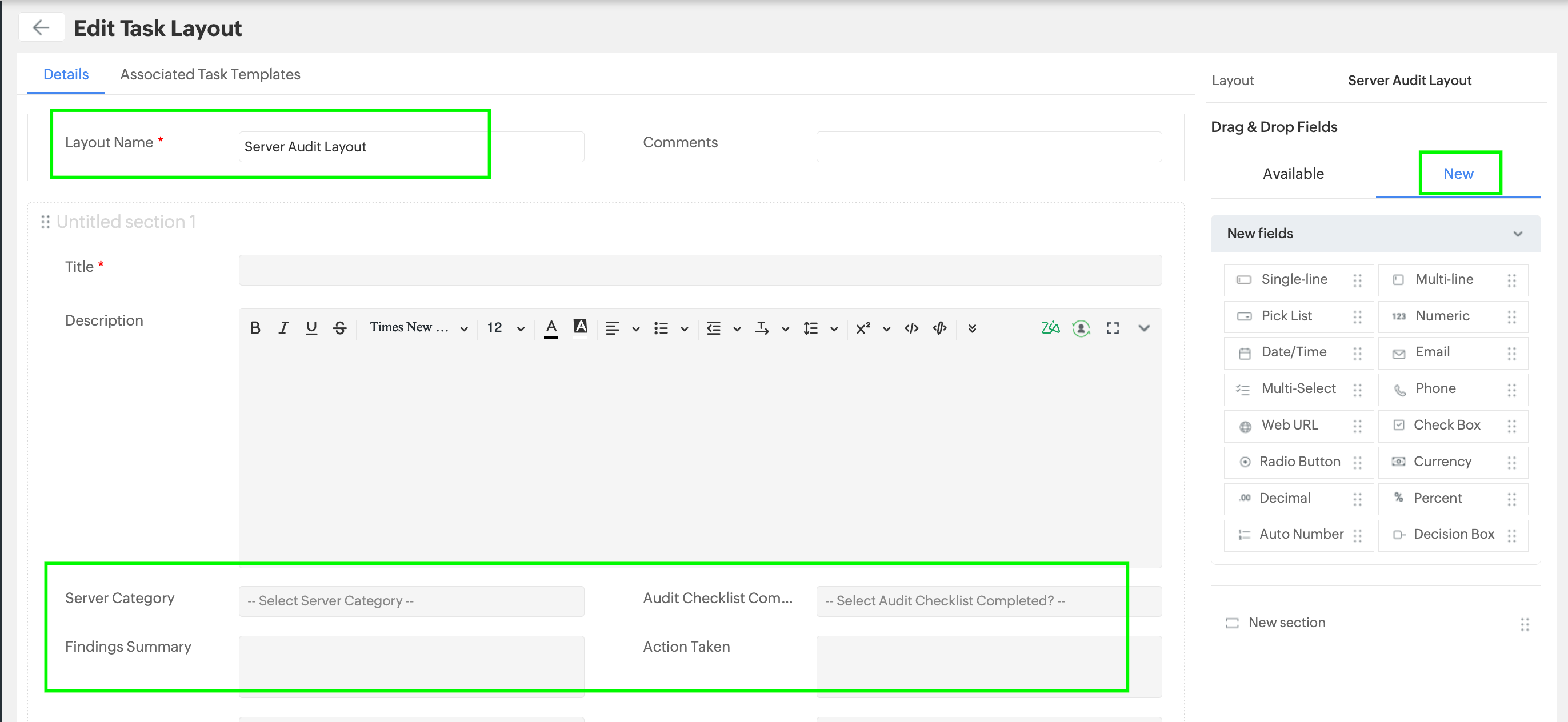Click the Decision Box field type

(x=1453, y=534)
